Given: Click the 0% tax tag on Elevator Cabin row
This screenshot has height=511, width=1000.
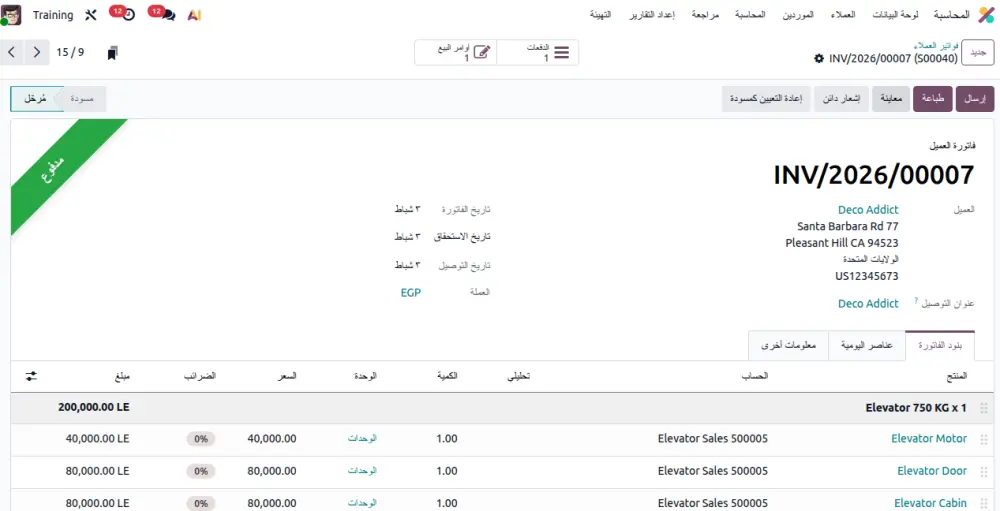Looking at the screenshot, I should (201, 503).
